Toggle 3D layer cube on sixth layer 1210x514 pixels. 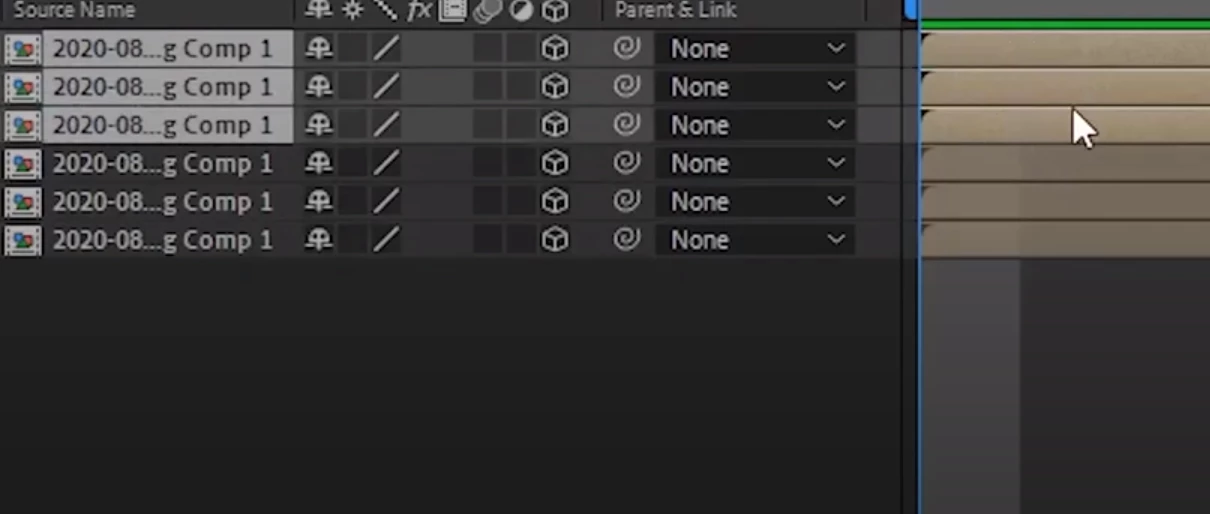[554, 240]
